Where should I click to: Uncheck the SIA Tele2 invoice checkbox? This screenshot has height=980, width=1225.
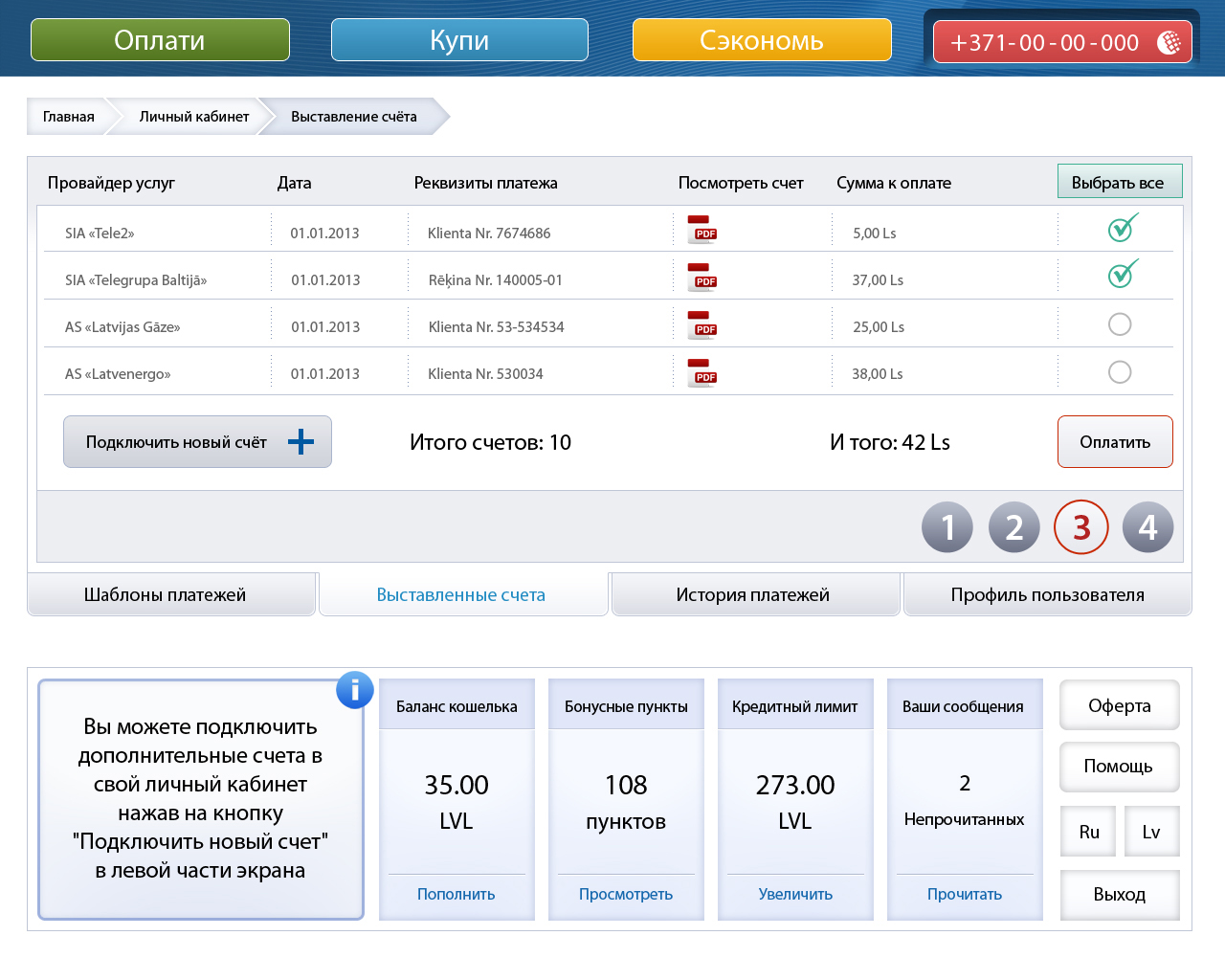(x=1122, y=228)
